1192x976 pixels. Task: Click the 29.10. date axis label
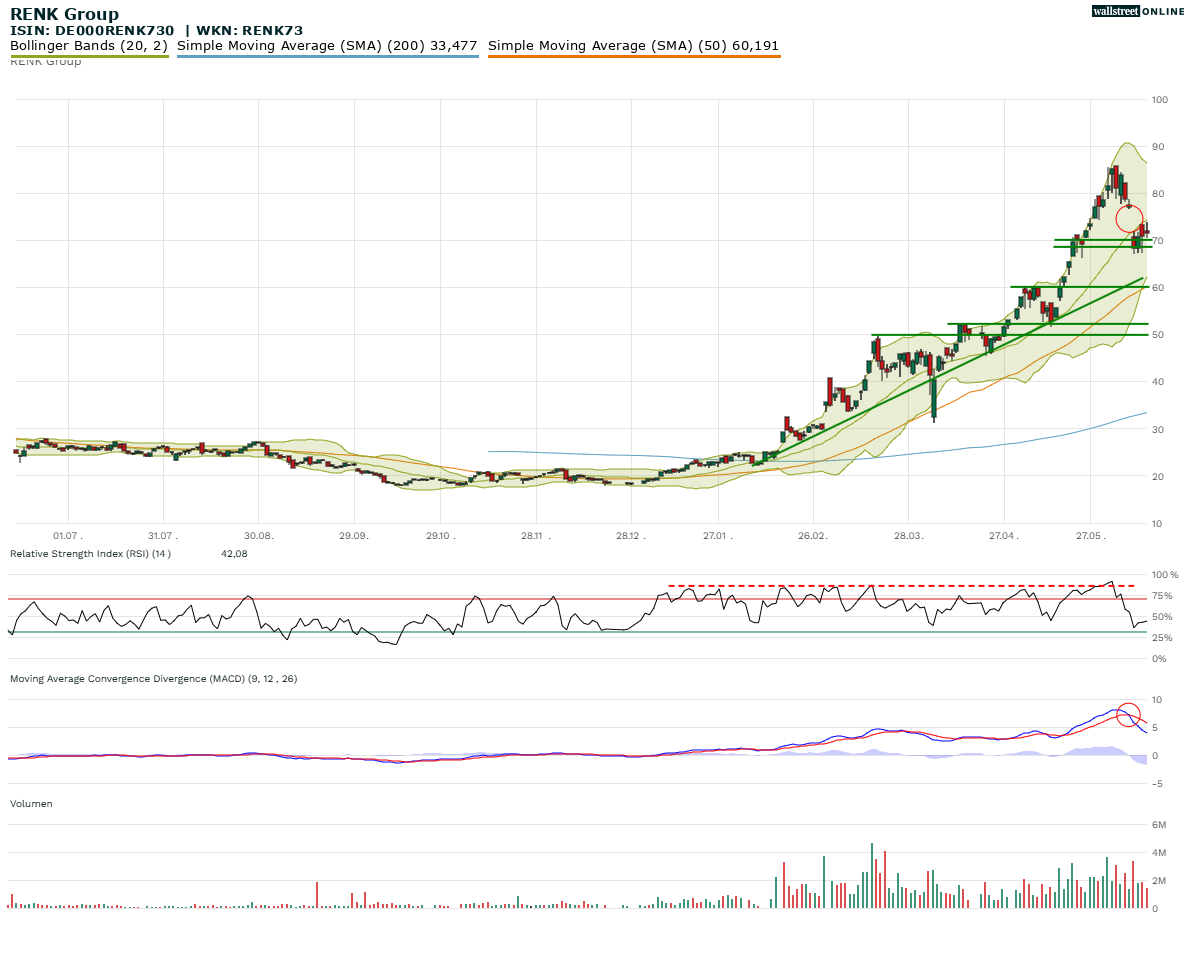click(x=441, y=536)
